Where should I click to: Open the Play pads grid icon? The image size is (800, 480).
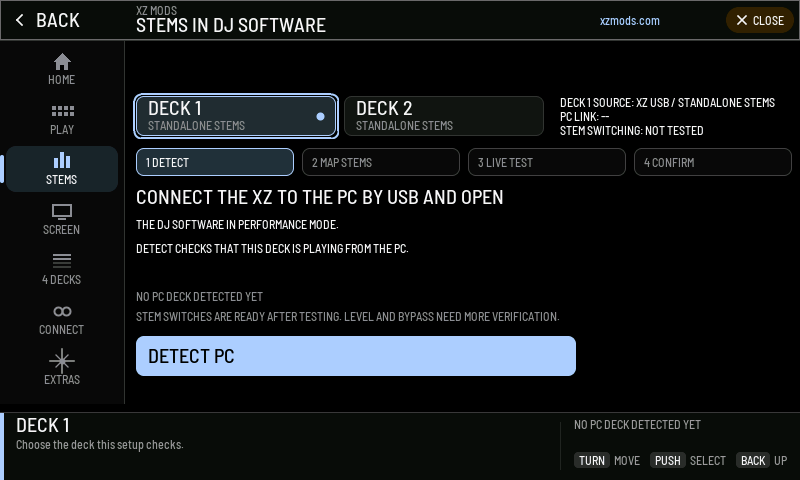[62, 111]
